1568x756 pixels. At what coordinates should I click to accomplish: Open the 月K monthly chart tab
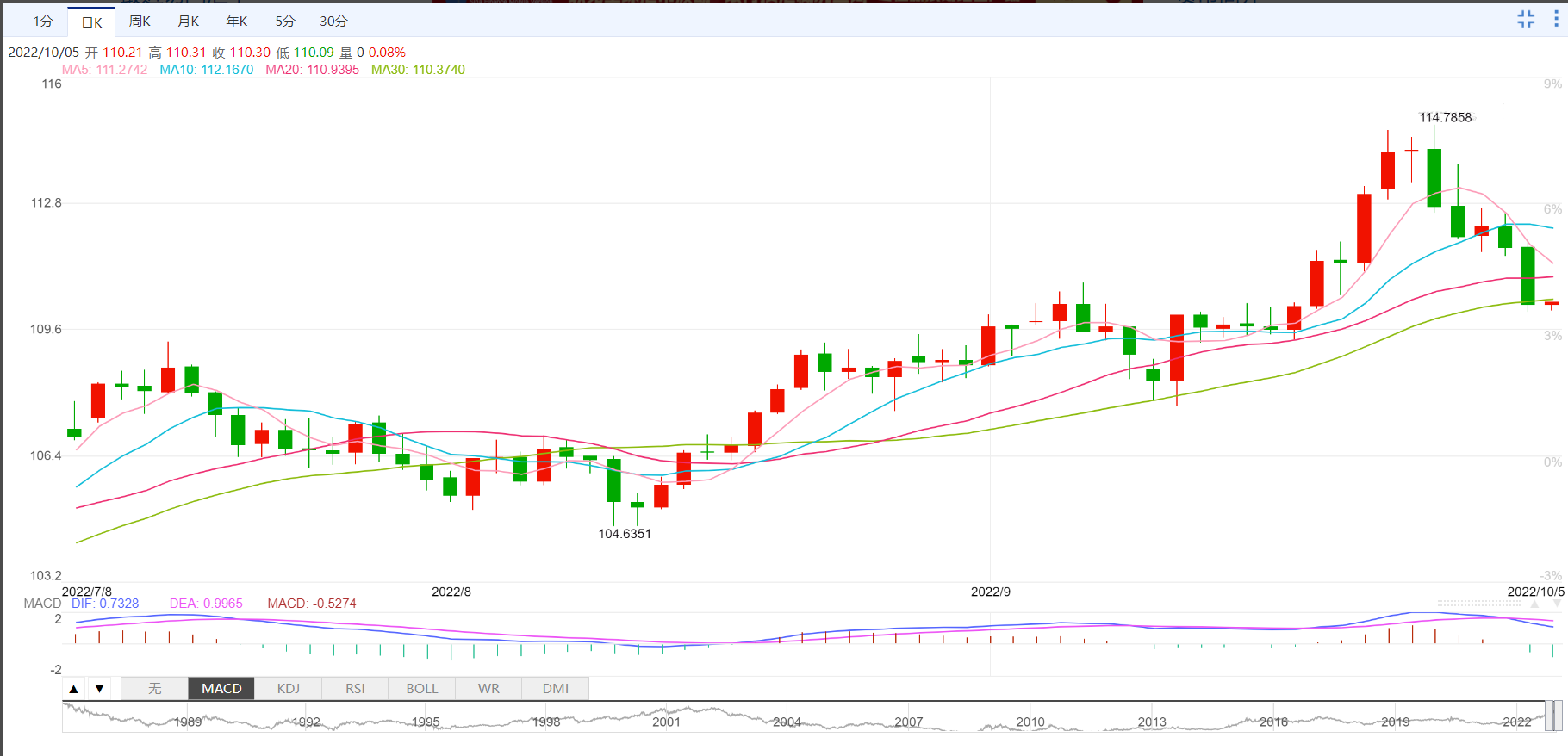[188, 22]
